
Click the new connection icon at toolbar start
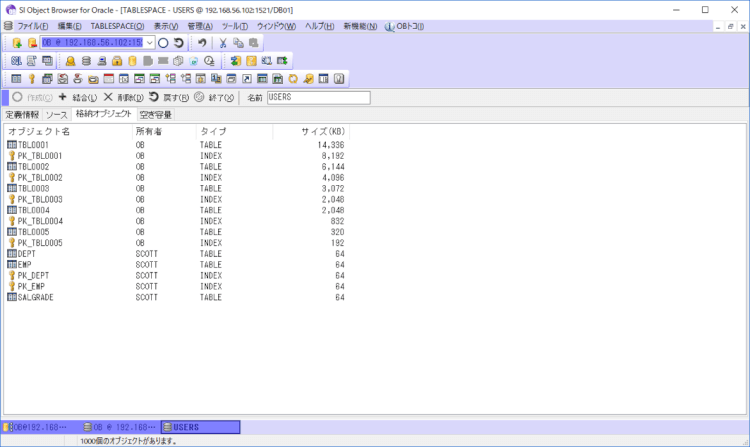pos(17,43)
